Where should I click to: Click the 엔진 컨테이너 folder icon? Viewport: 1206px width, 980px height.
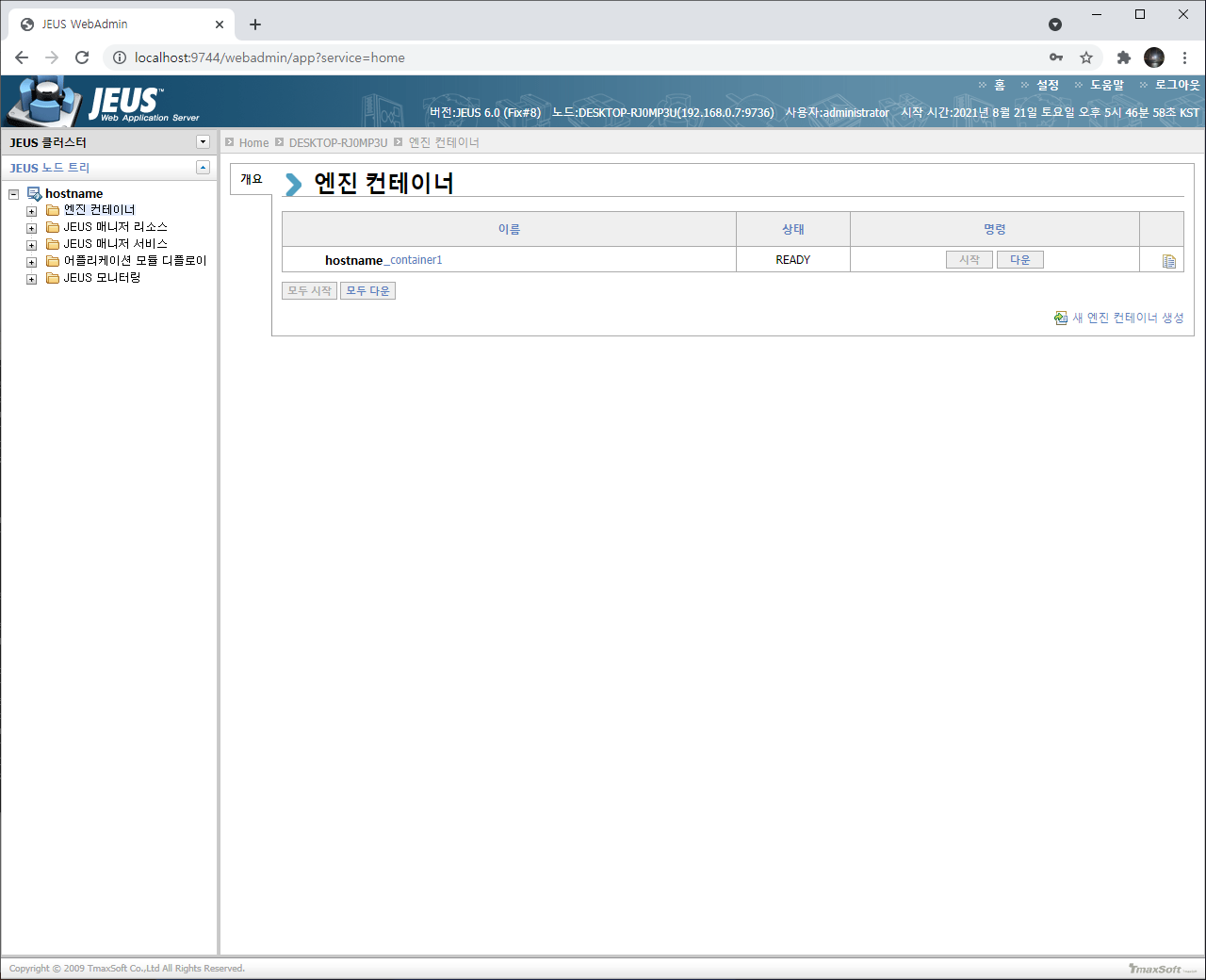53,210
